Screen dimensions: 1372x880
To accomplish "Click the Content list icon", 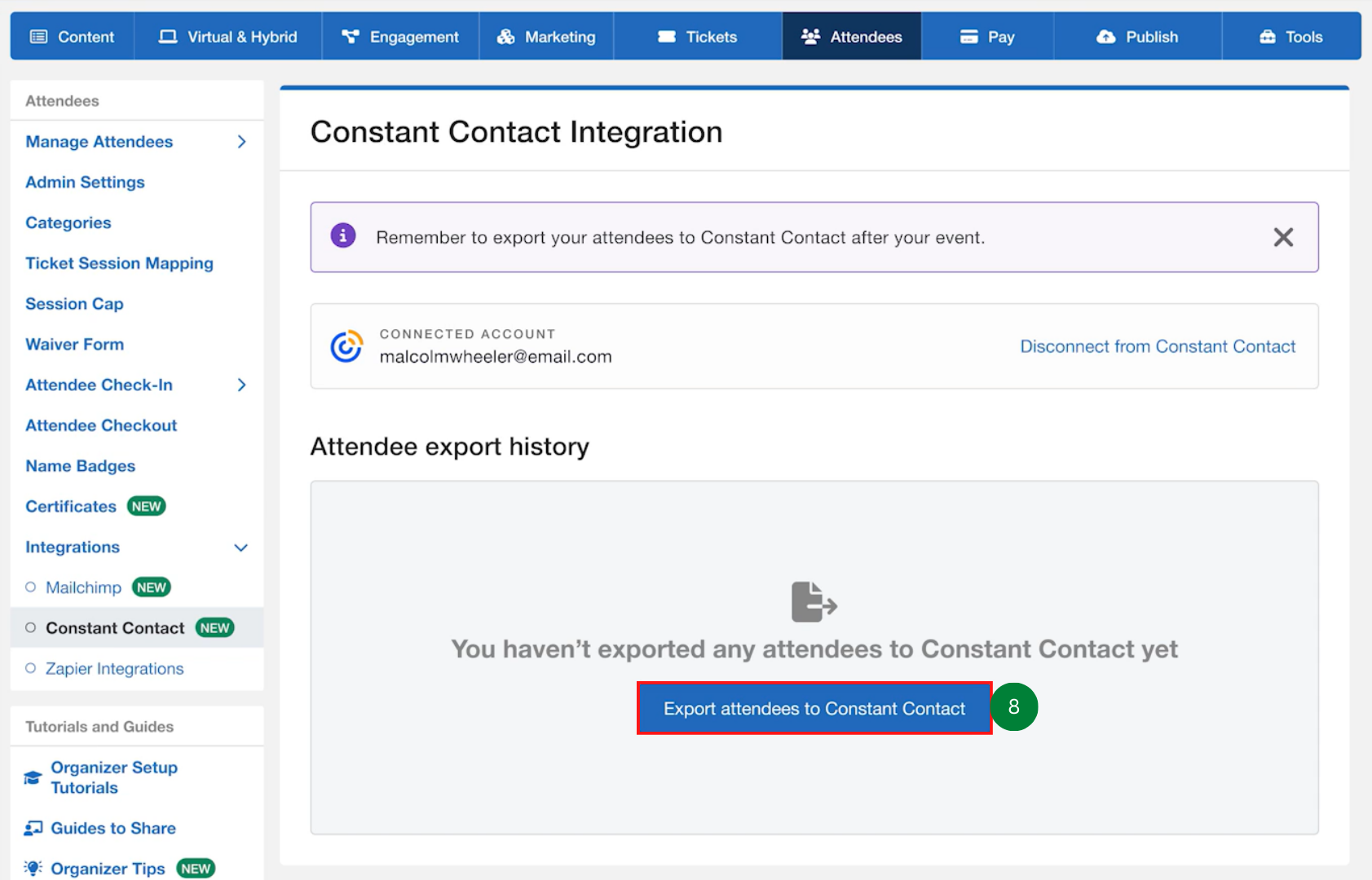I will (38, 37).
